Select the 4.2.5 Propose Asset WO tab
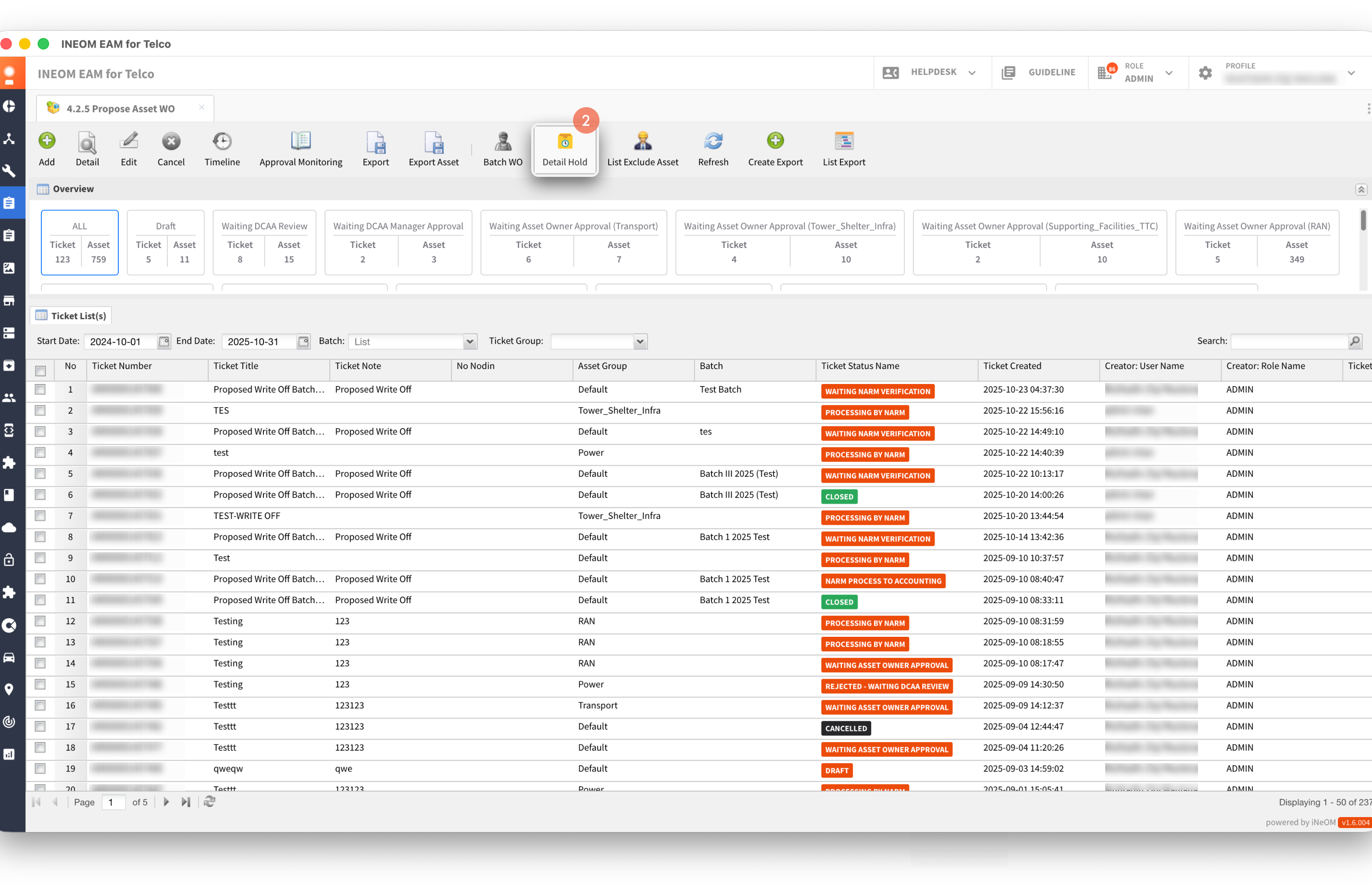Image resolution: width=1372 pixels, height=892 pixels. (121, 108)
